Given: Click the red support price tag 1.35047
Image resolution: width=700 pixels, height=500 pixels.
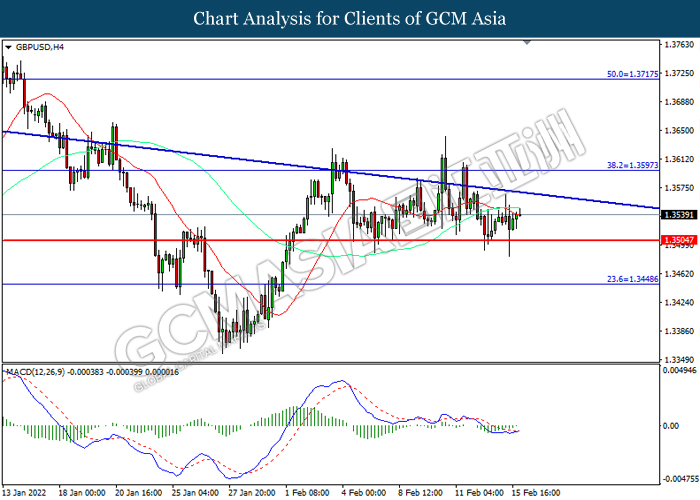Looking at the screenshot, I should (679, 240).
